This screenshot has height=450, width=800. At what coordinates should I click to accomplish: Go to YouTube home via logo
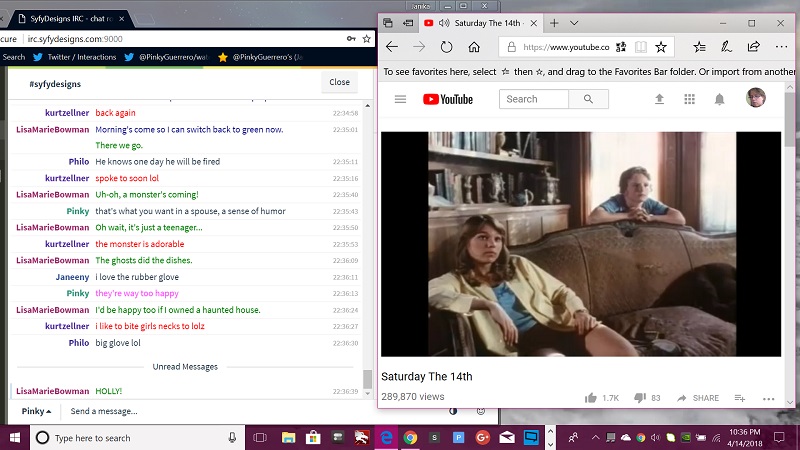point(448,99)
